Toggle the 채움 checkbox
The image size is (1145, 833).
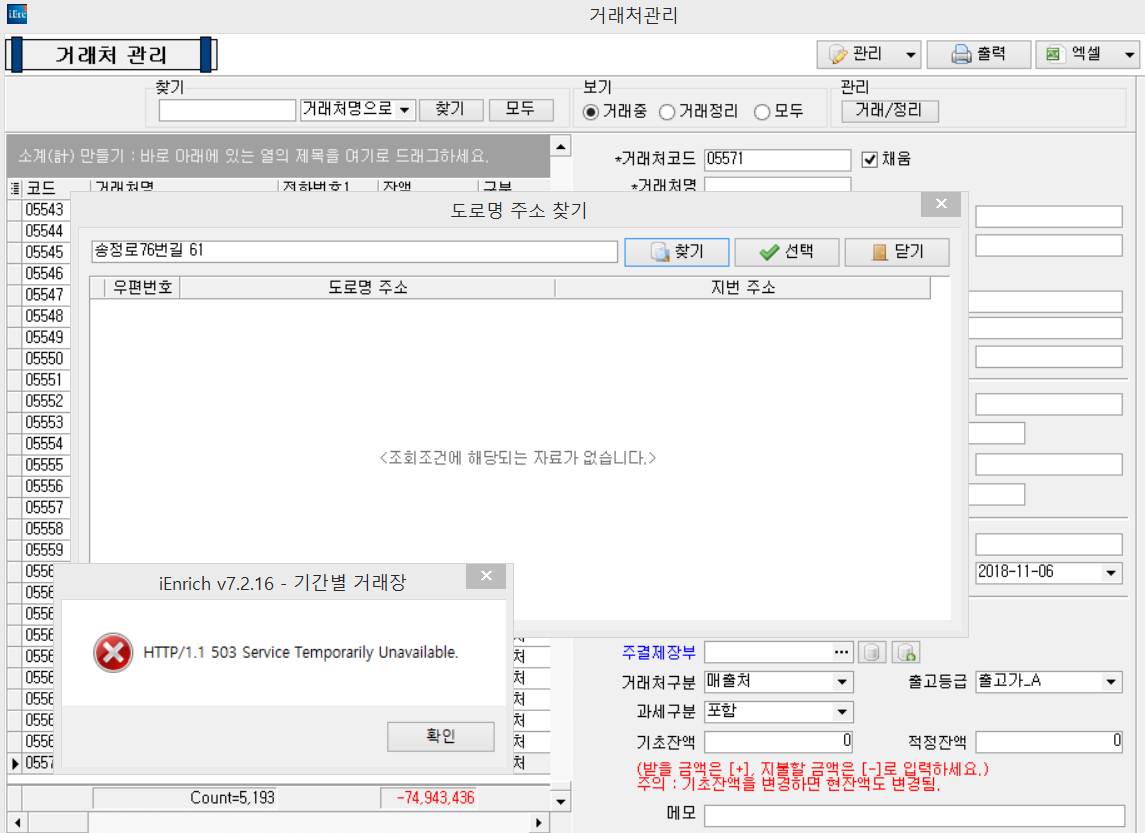[x=869, y=159]
